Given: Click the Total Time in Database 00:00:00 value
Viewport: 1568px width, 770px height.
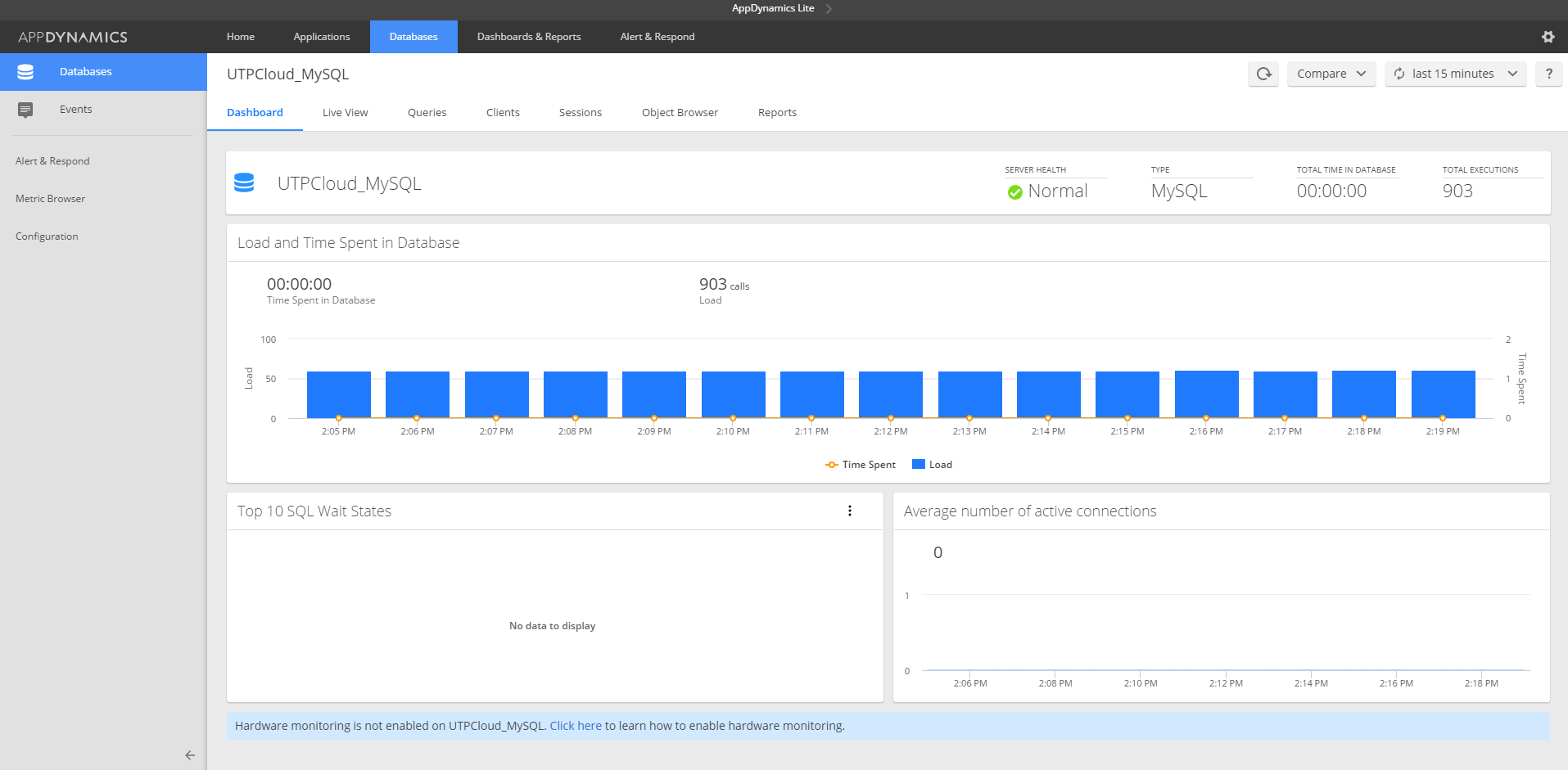Looking at the screenshot, I should pos(1331,191).
